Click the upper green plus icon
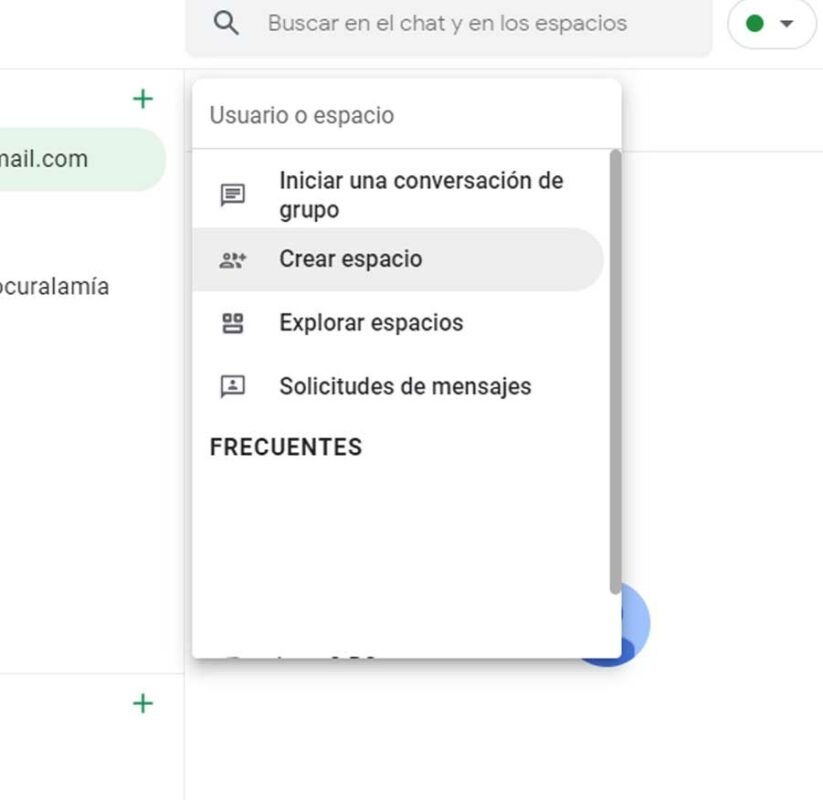823x800 pixels. (143, 99)
